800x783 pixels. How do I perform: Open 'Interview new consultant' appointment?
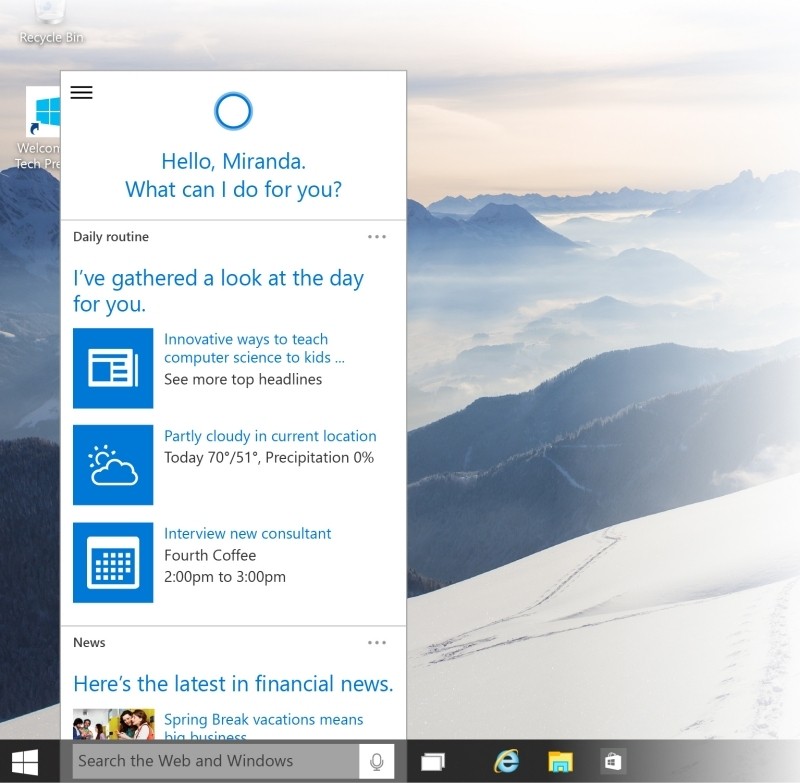pos(247,533)
